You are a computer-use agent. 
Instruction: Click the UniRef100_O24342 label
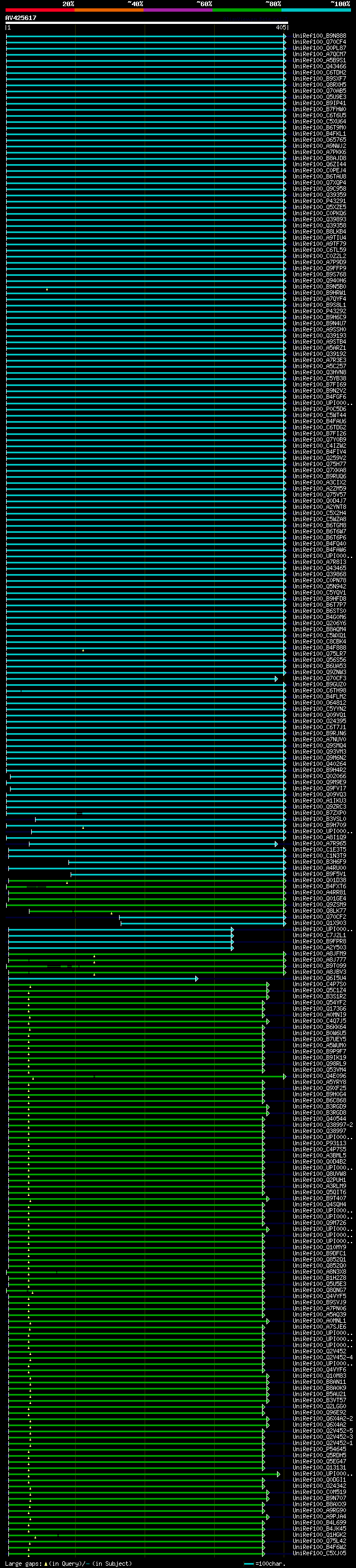pyautogui.click(x=319, y=1486)
